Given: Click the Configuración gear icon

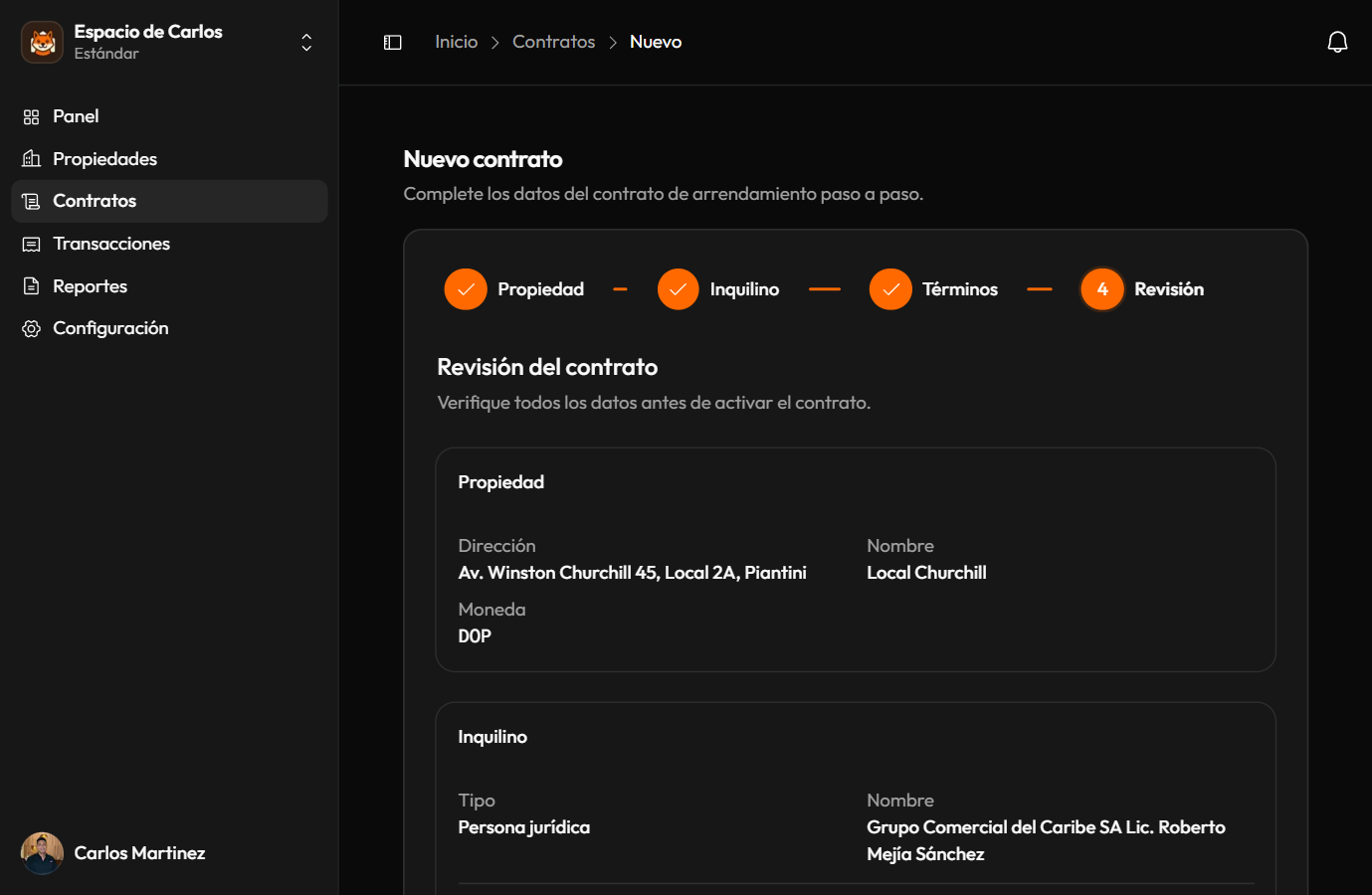Looking at the screenshot, I should (x=32, y=329).
